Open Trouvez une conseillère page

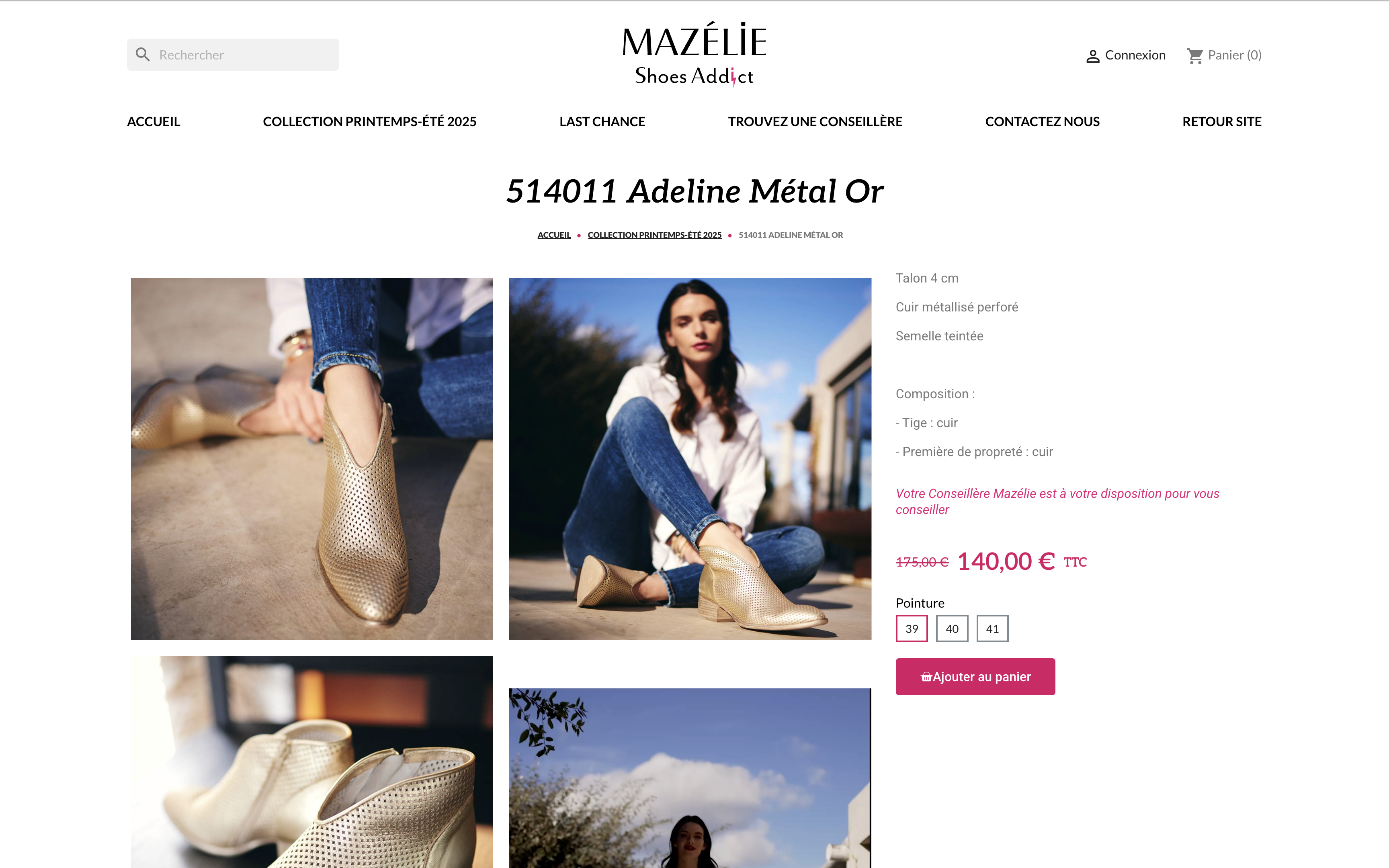tap(815, 122)
